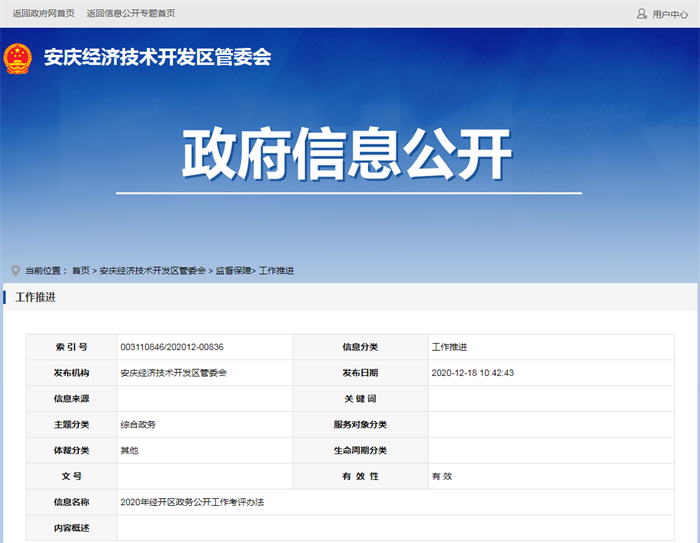Click 发布机构 value 安庆经济技术开发区管委会 in table

pyautogui.click(x=173, y=373)
